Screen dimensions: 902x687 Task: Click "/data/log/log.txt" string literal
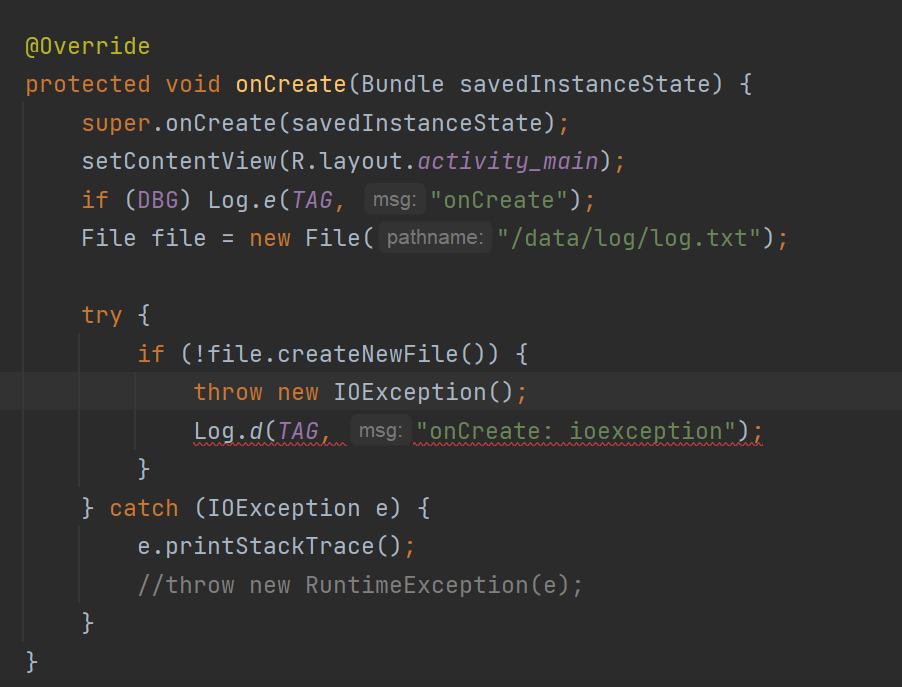(x=629, y=238)
